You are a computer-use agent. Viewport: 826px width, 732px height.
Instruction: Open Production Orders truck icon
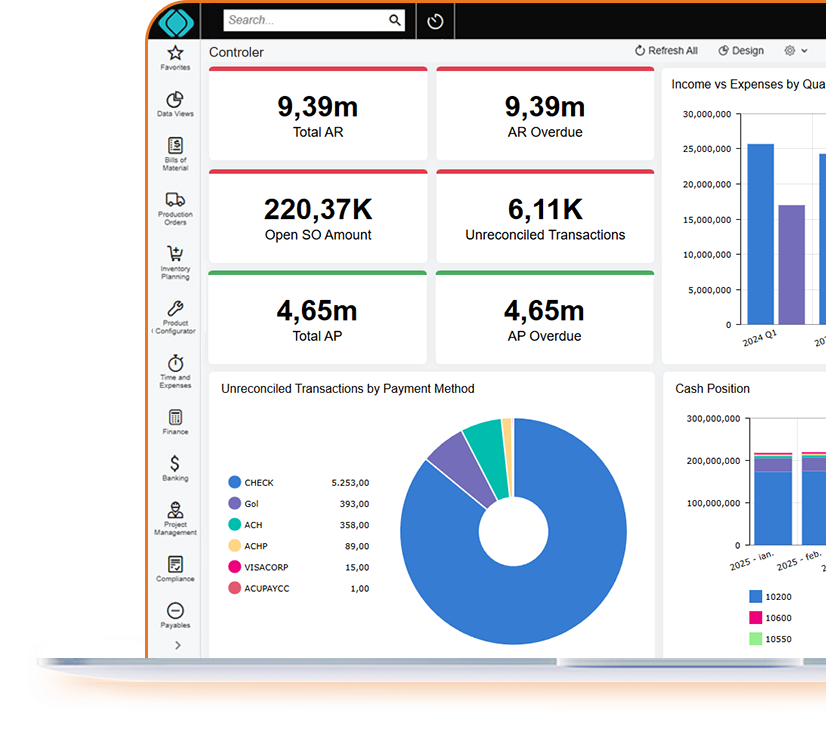point(175,200)
